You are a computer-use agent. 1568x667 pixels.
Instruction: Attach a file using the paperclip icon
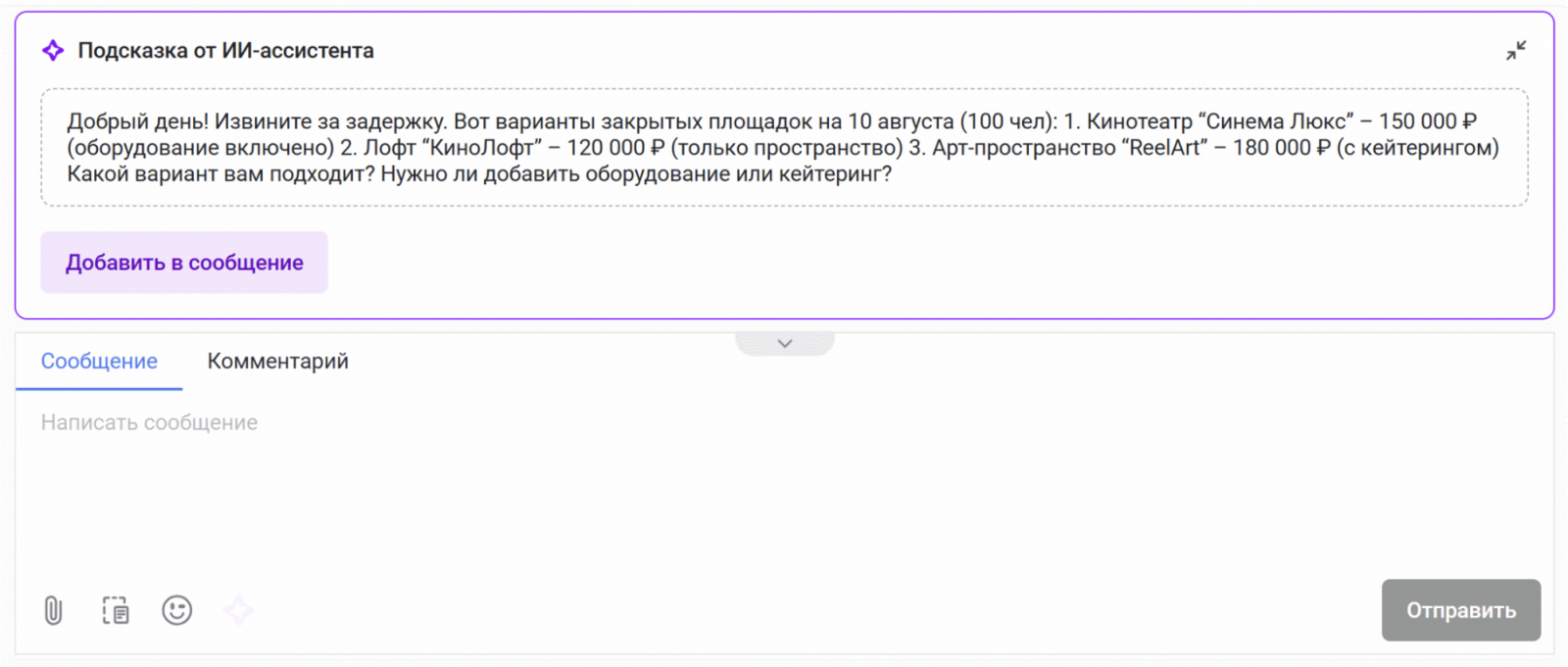pos(54,611)
